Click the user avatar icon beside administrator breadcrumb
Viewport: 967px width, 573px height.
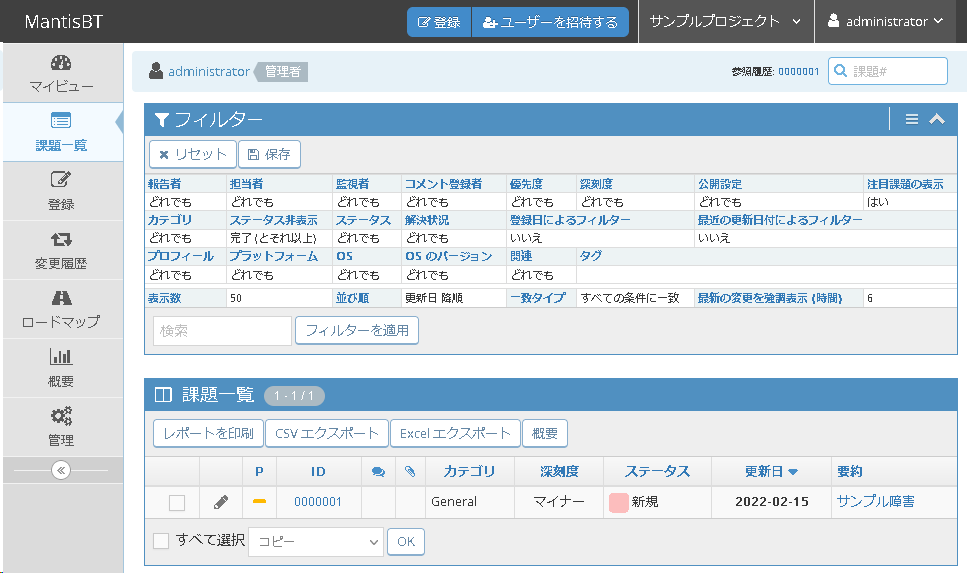(156, 71)
